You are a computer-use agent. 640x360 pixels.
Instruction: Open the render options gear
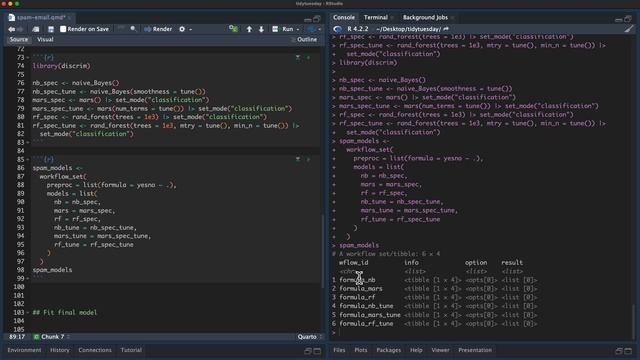point(182,29)
